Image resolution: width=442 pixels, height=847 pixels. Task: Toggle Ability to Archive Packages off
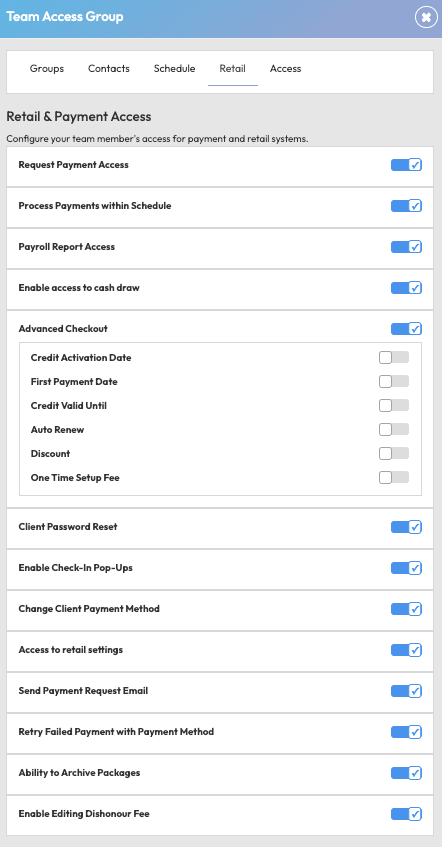(406, 773)
